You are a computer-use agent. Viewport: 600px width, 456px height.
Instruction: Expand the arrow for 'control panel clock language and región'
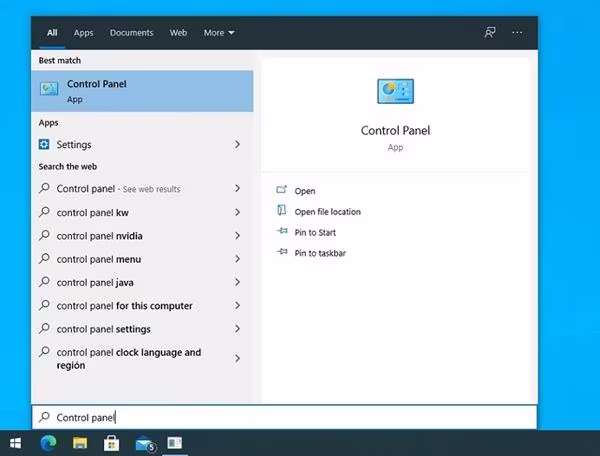pos(237,358)
